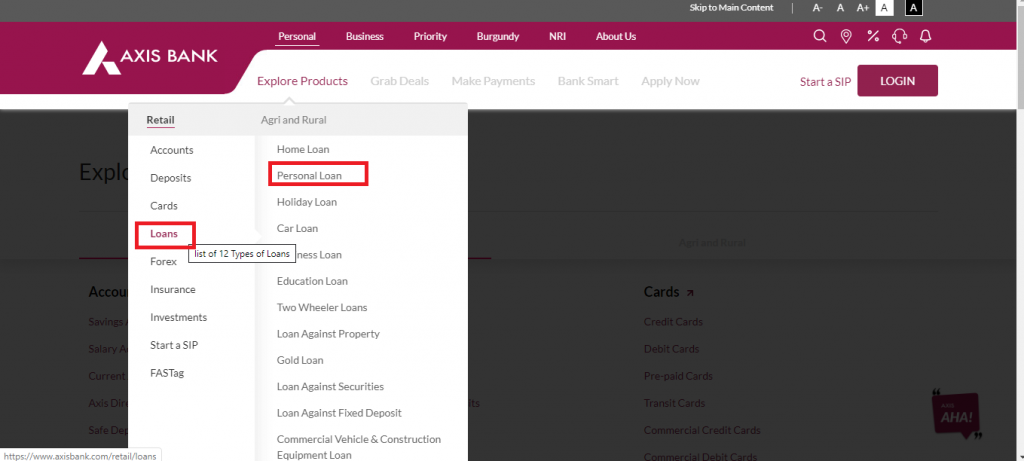Select Forex in the Retail menu
Viewport: 1024px width, 461px height.
click(x=163, y=261)
